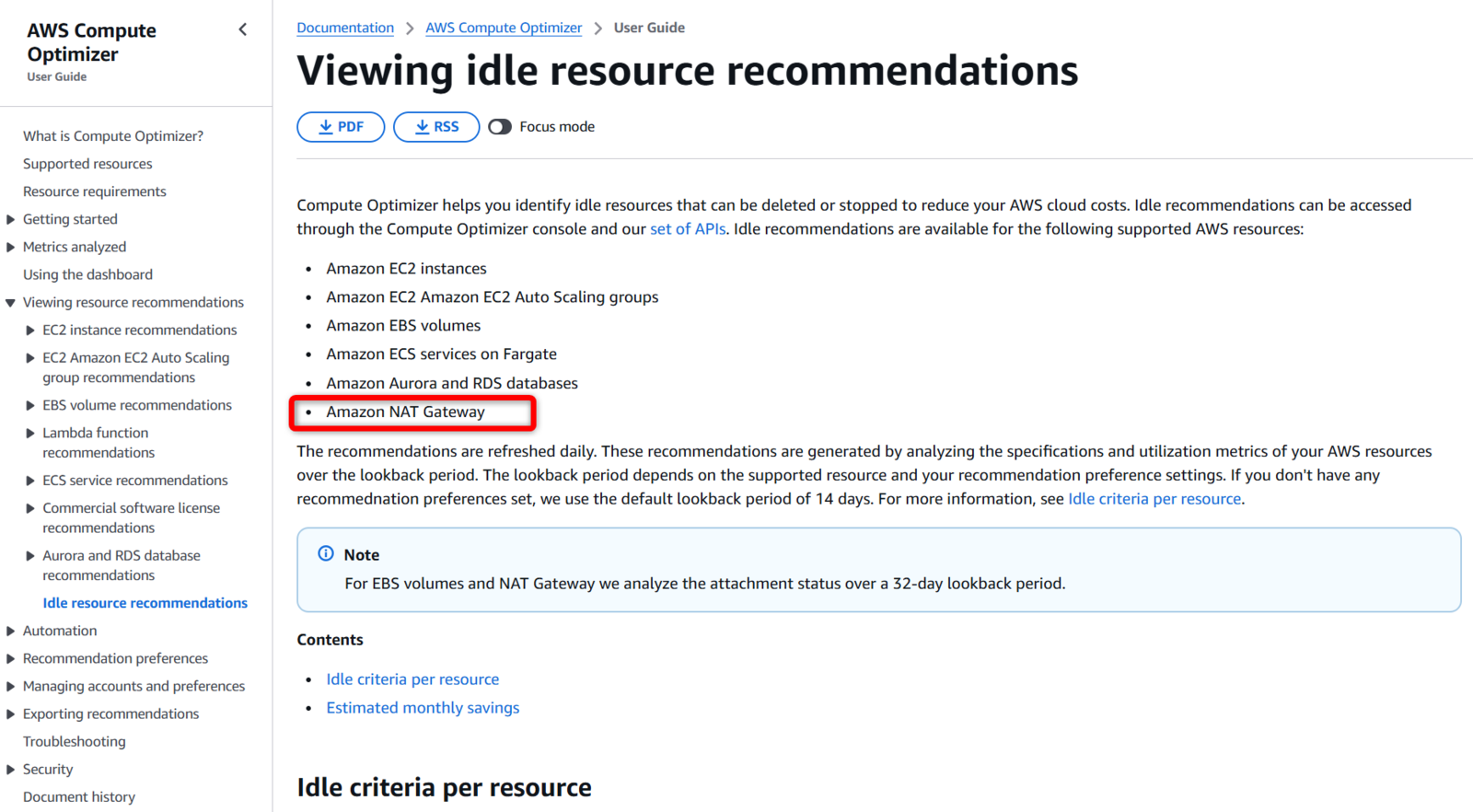The width and height of the screenshot is (1473, 812).
Task: Open AWS Compute Optimizer breadcrumb link
Action: pos(504,28)
